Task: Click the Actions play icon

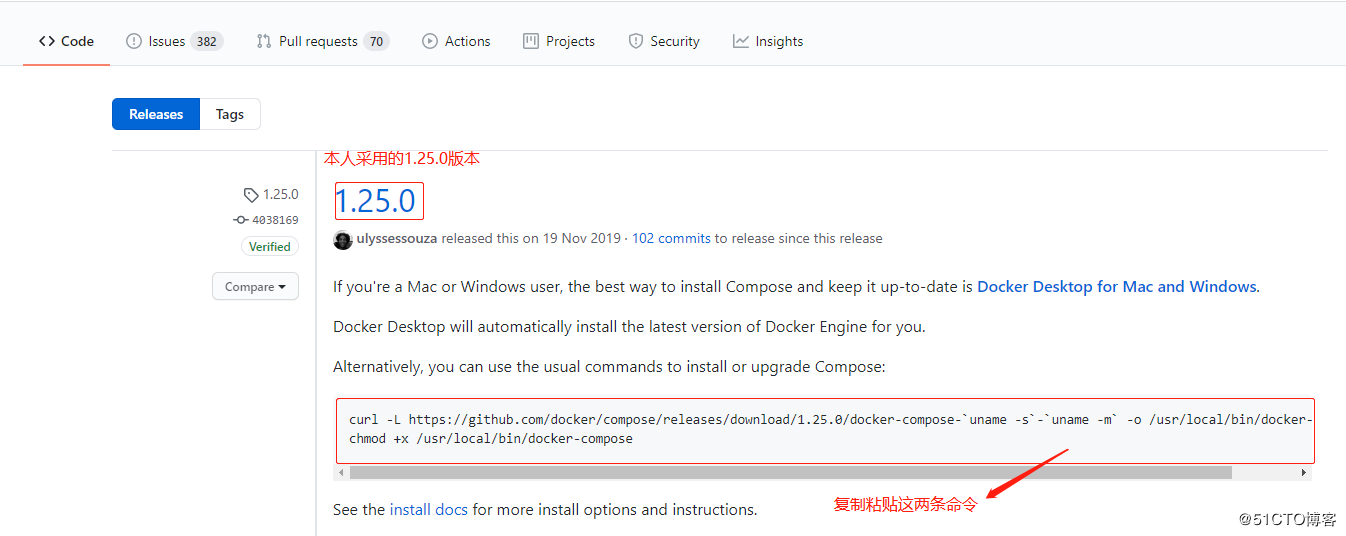Action: pyautogui.click(x=430, y=41)
